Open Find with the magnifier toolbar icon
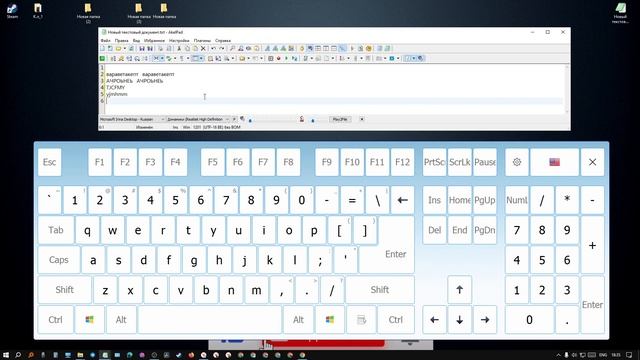 232,49
